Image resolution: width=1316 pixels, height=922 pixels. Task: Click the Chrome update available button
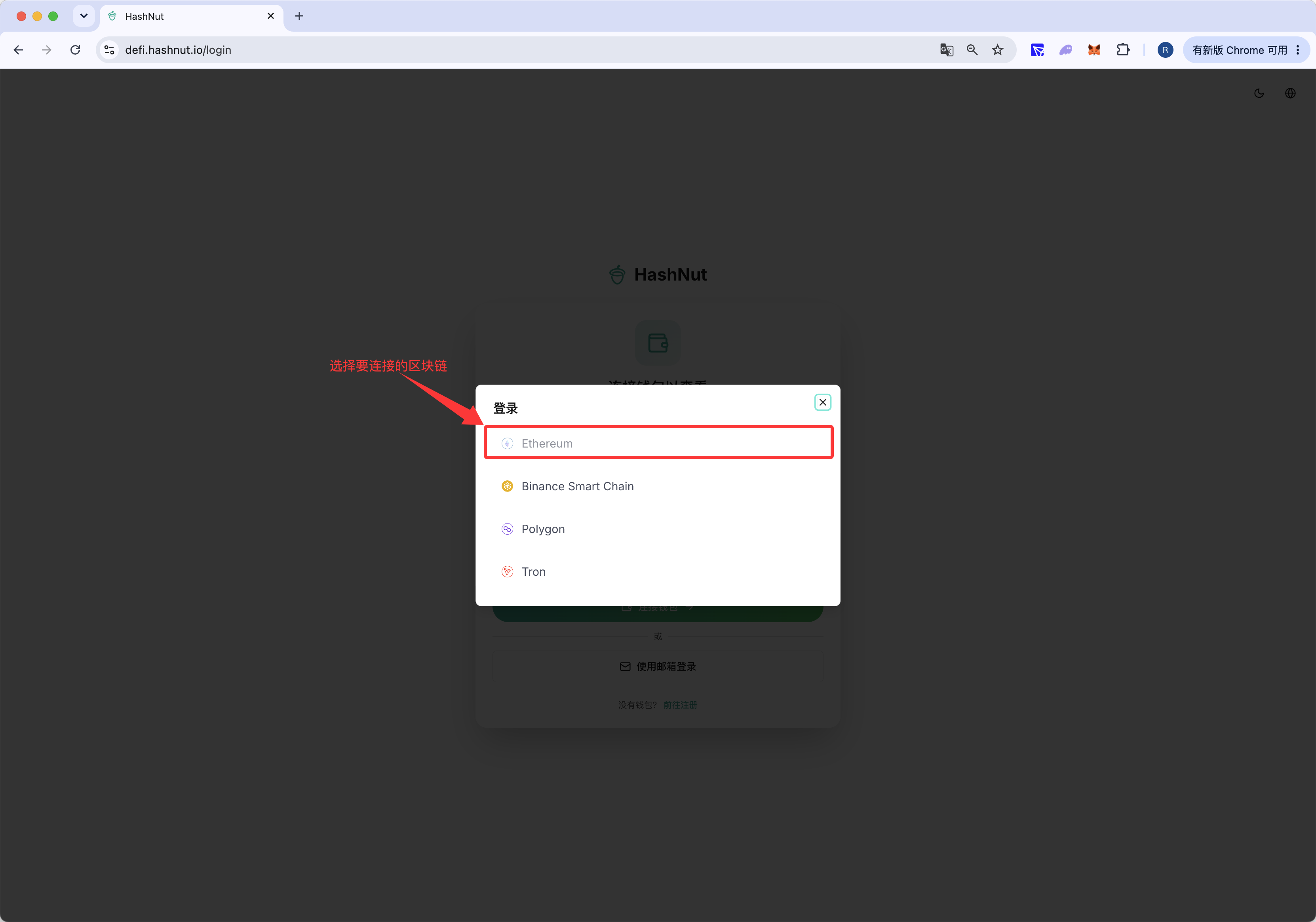(1239, 50)
